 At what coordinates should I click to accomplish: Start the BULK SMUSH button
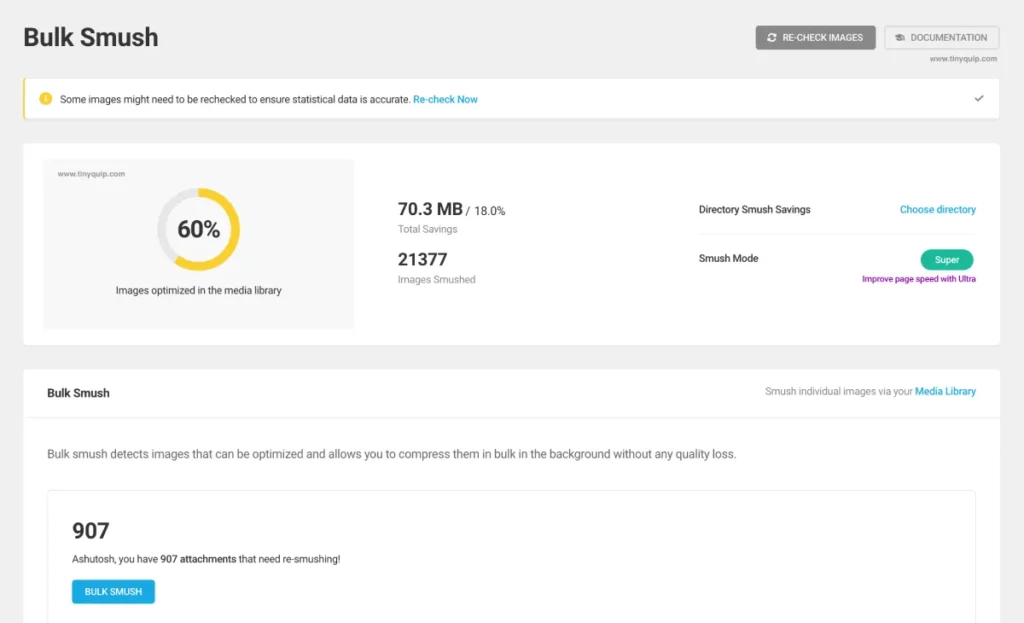pos(113,592)
